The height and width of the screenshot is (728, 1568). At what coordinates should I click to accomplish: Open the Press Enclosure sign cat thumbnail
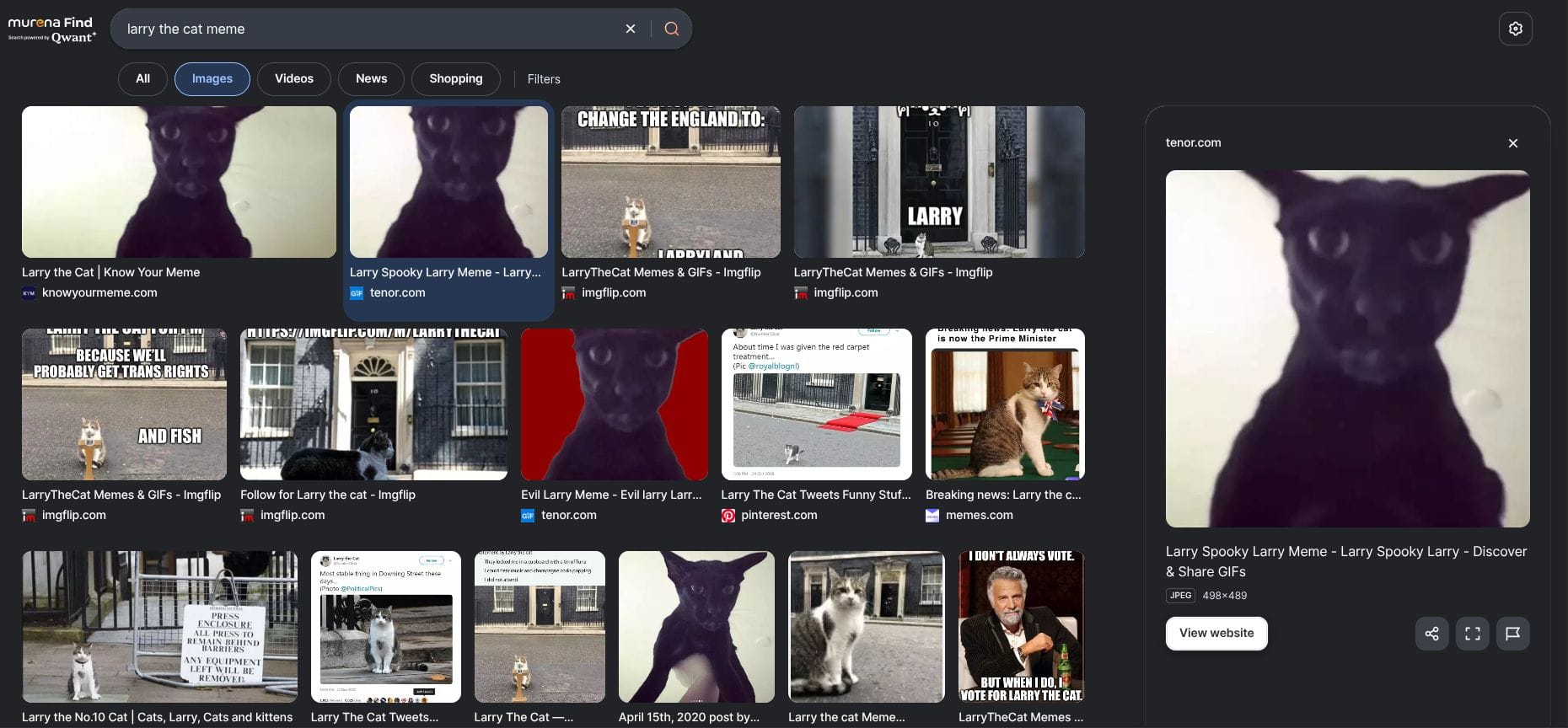(159, 626)
